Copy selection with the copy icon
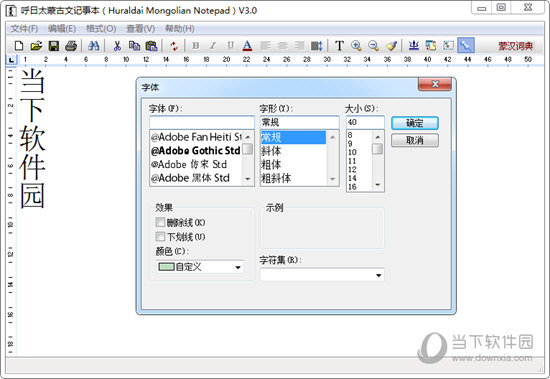This screenshot has width=550, height=379. click(x=134, y=46)
